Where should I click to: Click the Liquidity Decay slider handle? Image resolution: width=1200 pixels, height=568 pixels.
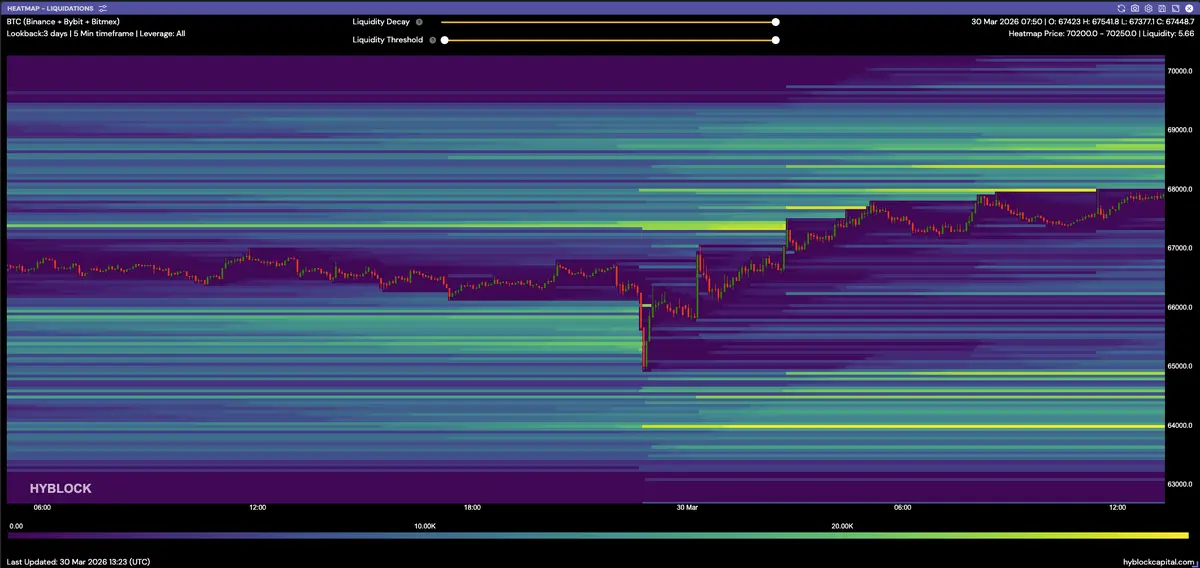click(x=775, y=22)
